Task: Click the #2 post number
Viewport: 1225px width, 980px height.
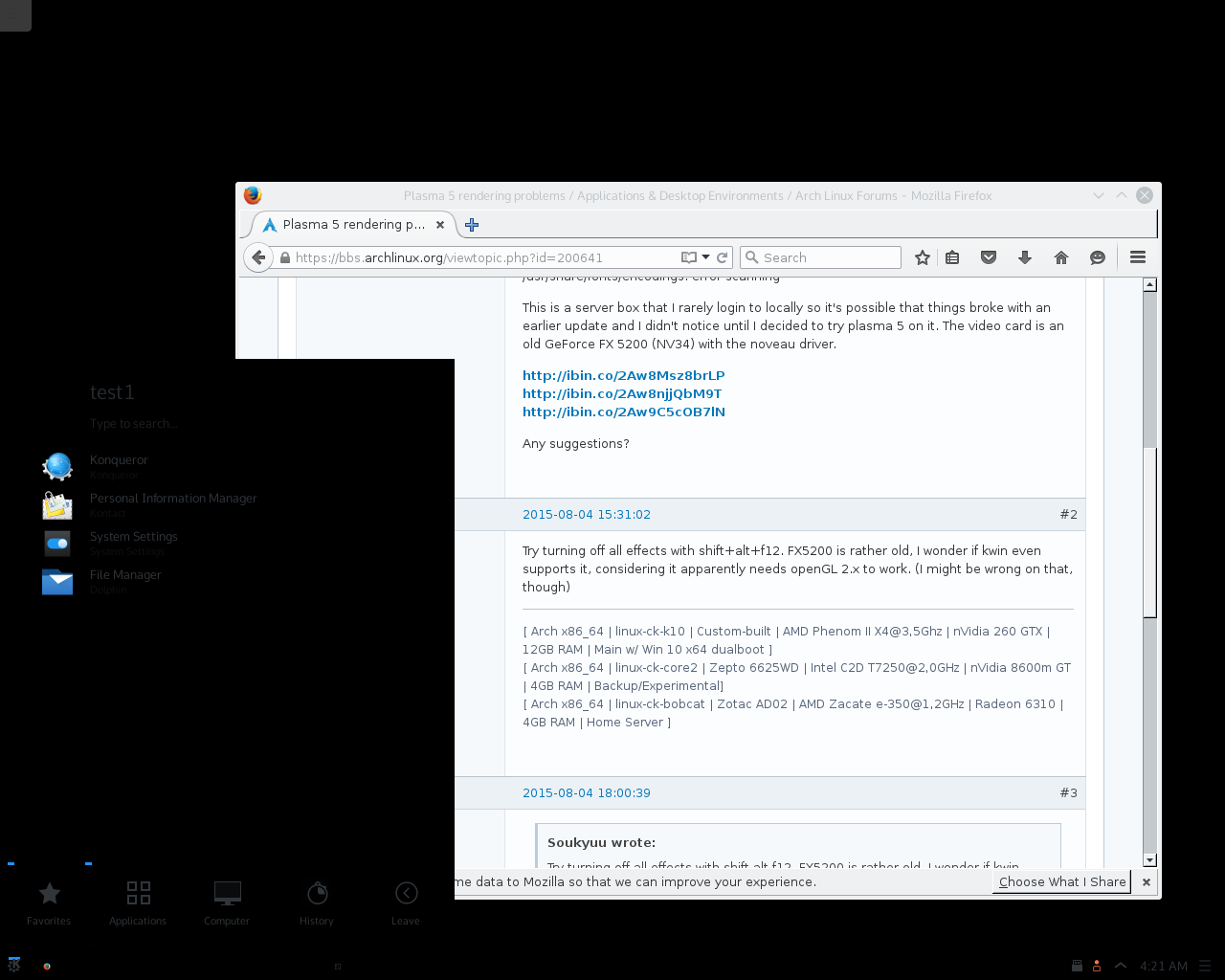Action: [x=1068, y=515]
